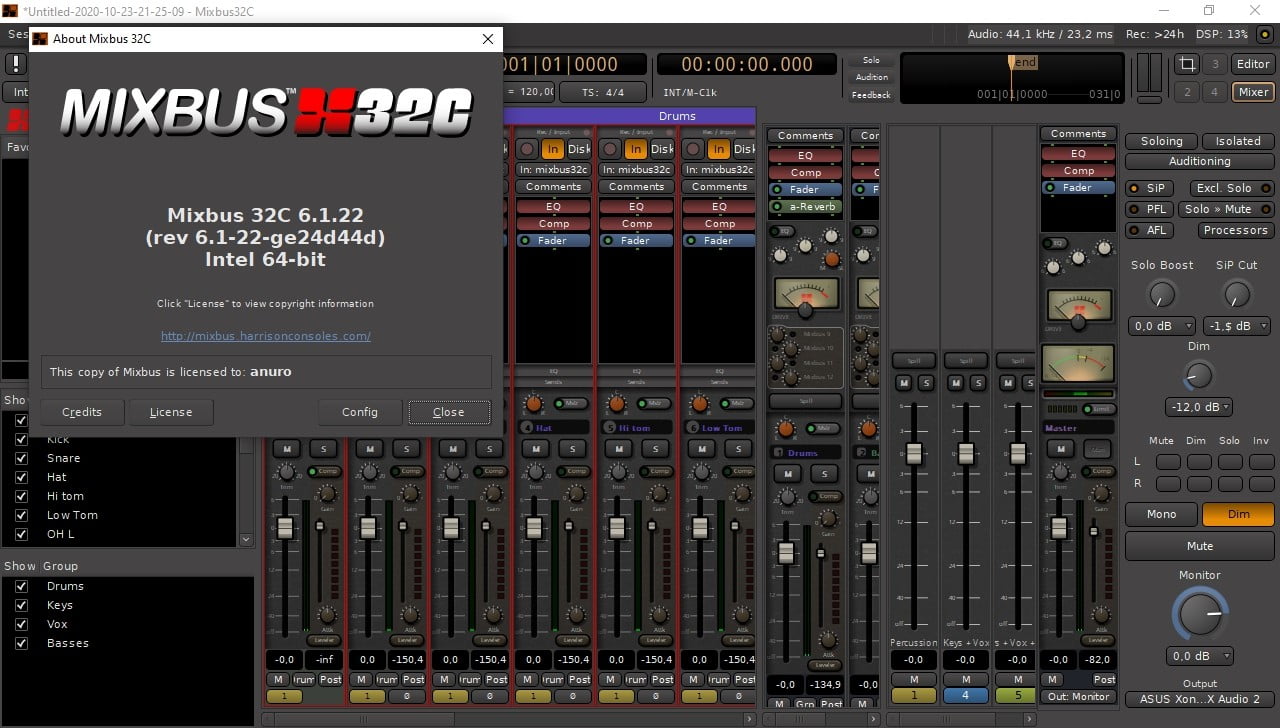The image size is (1280, 728).
Task: Select the a-Reverb processor entry on Drums bus
Action: [x=806, y=207]
